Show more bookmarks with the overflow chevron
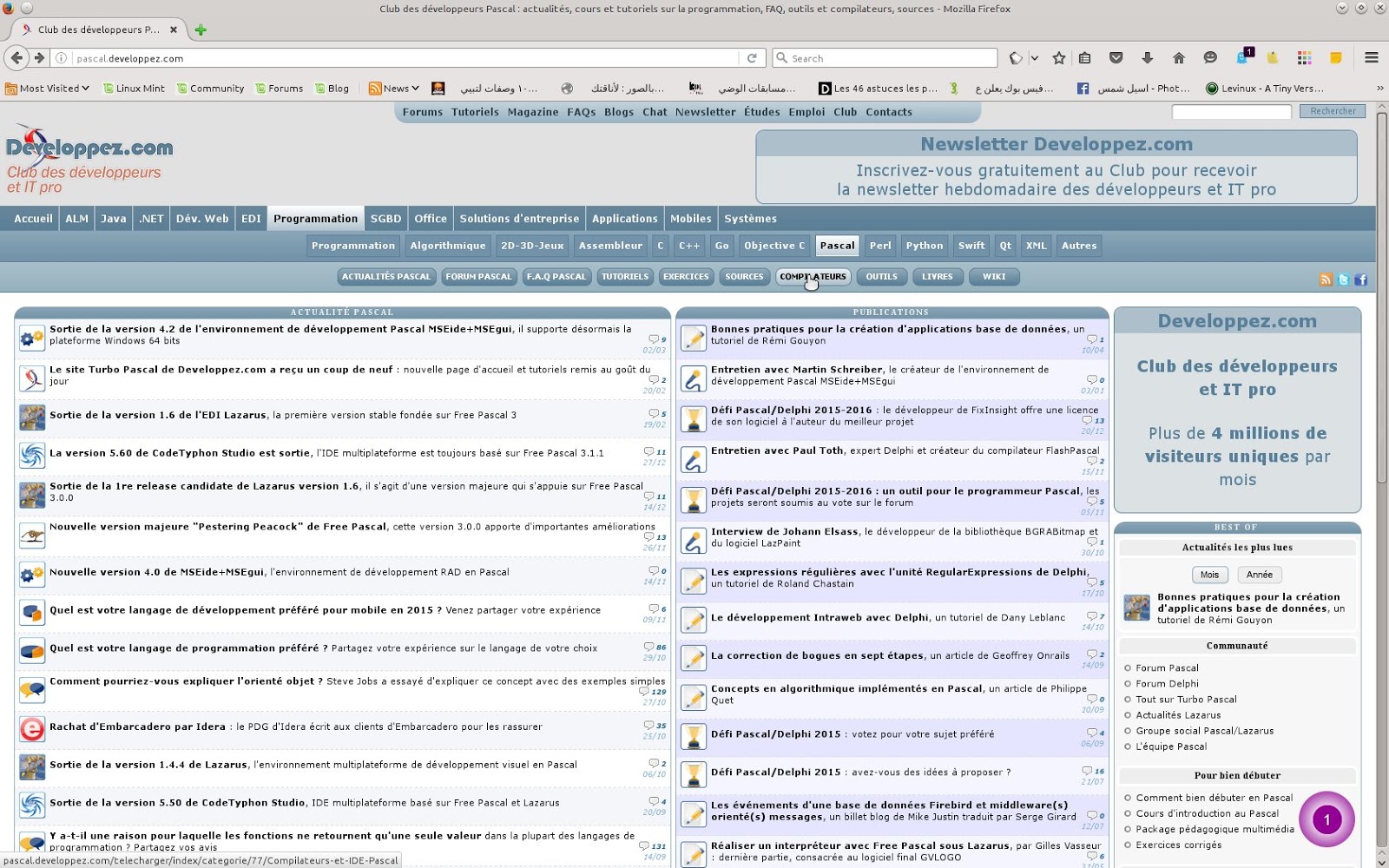Image resolution: width=1389 pixels, height=868 pixels. 1379,89
